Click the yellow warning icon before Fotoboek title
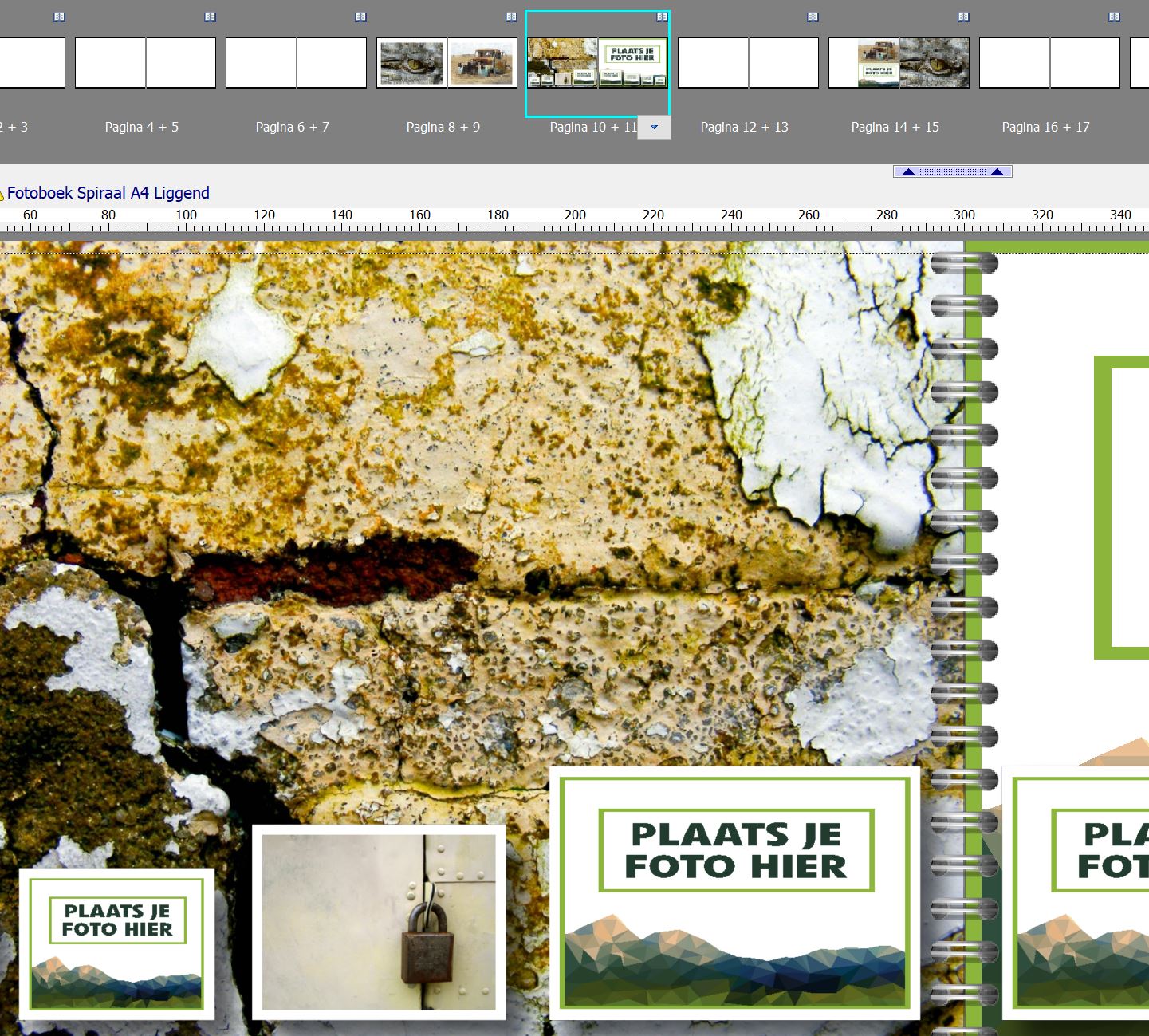 [x=2, y=194]
